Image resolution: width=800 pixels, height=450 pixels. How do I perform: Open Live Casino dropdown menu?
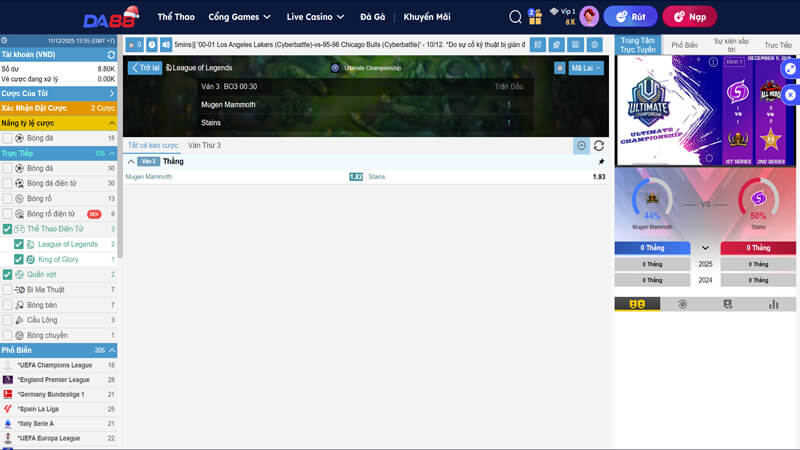[x=315, y=17]
